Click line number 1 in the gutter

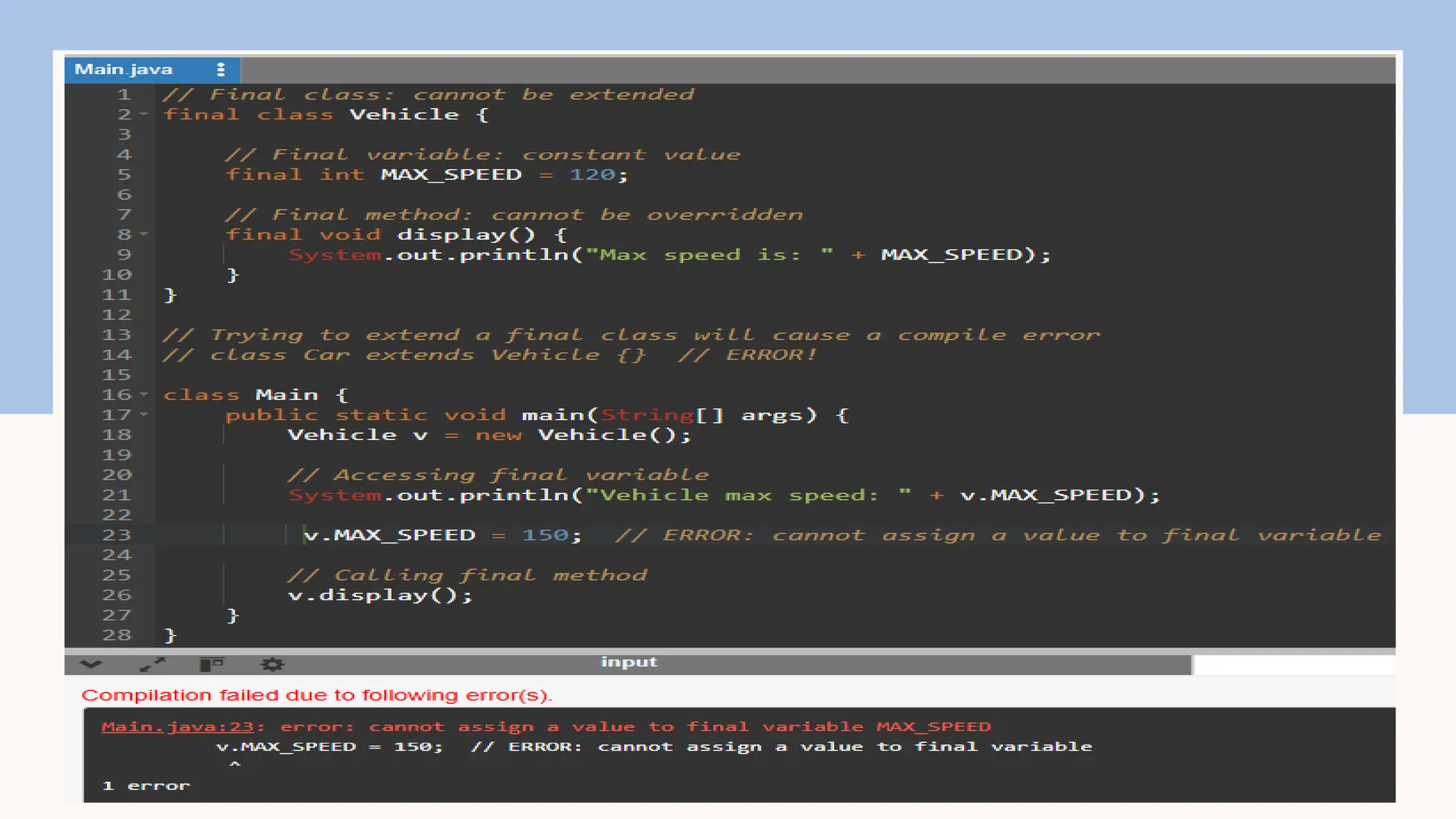click(124, 95)
